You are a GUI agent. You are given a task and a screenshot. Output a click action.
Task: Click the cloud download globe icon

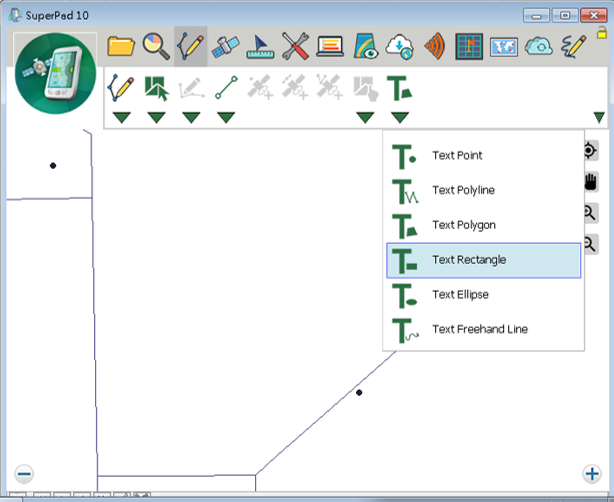[399, 47]
